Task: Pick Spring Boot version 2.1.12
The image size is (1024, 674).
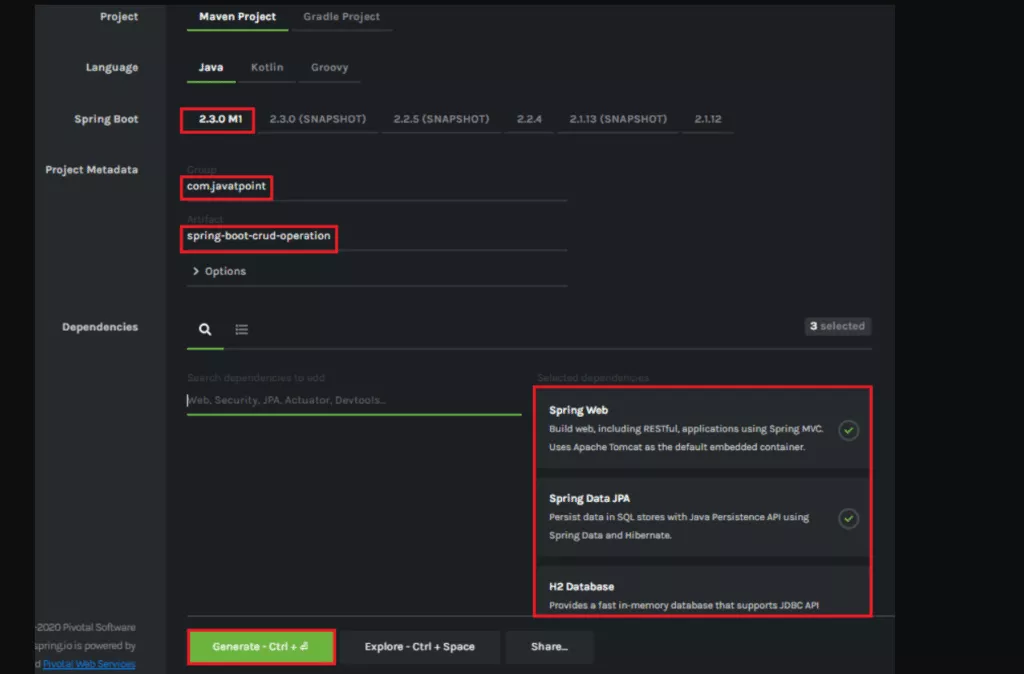Action: click(708, 119)
